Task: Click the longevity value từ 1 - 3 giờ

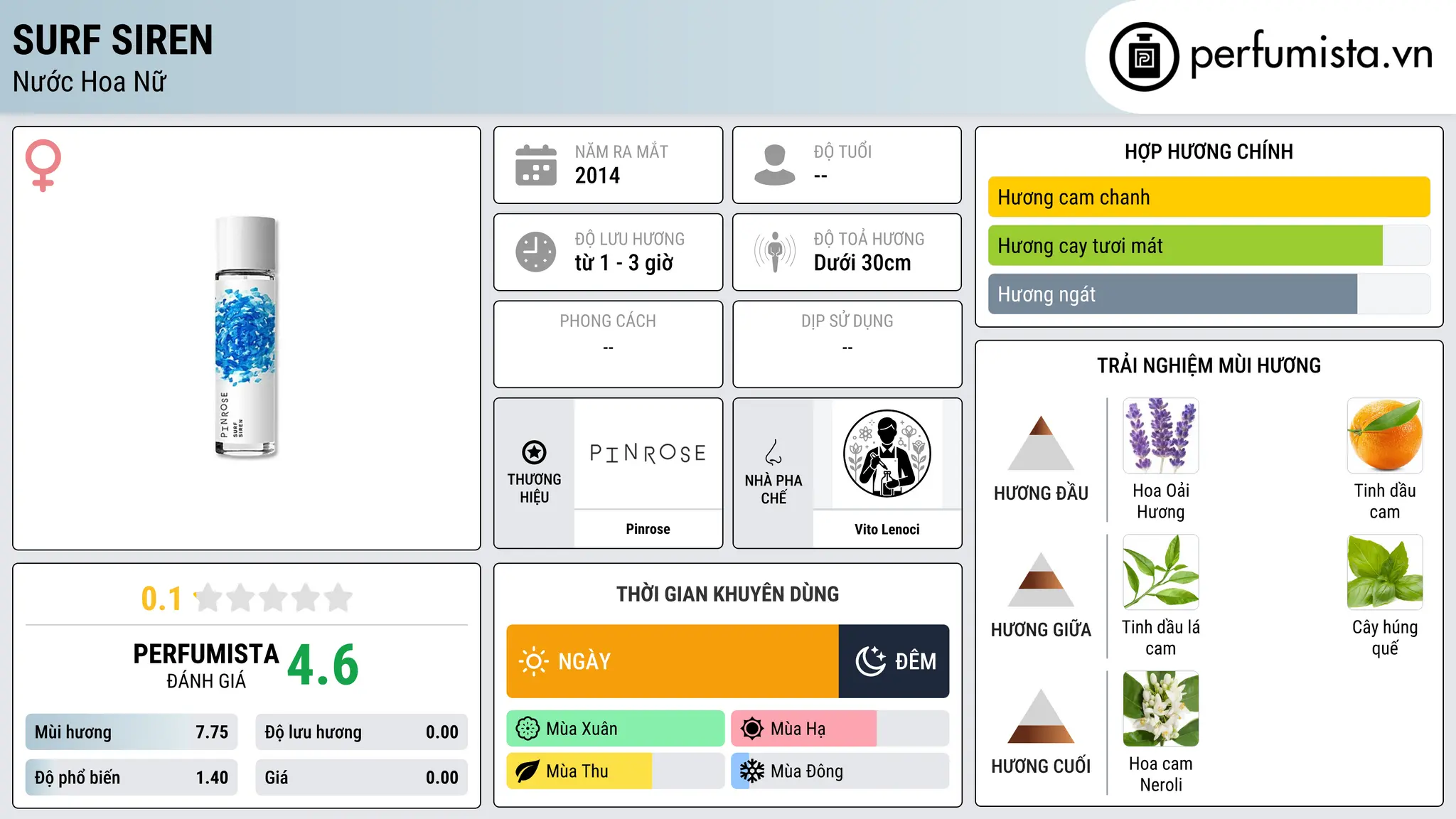Action: [623, 263]
